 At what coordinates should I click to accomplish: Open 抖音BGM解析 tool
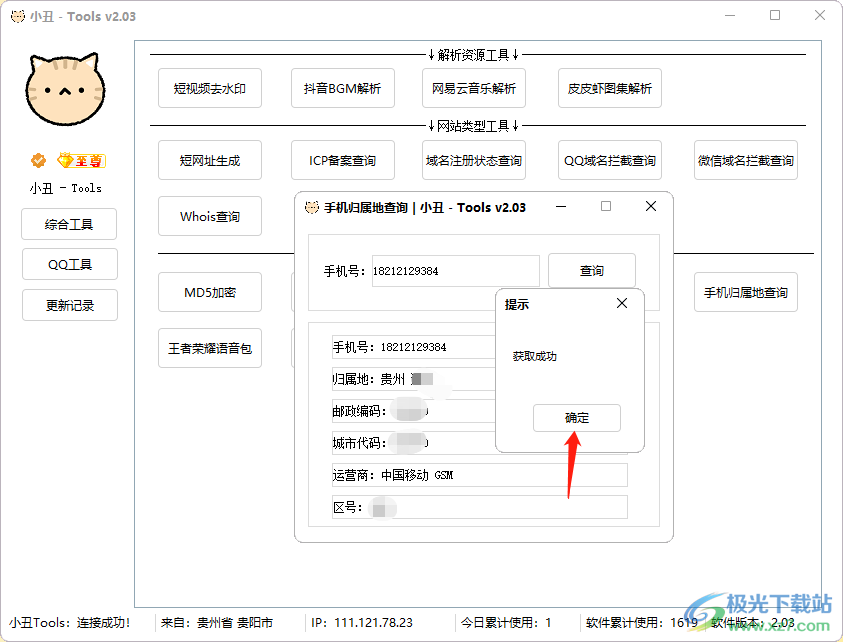pyautogui.click(x=342, y=88)
